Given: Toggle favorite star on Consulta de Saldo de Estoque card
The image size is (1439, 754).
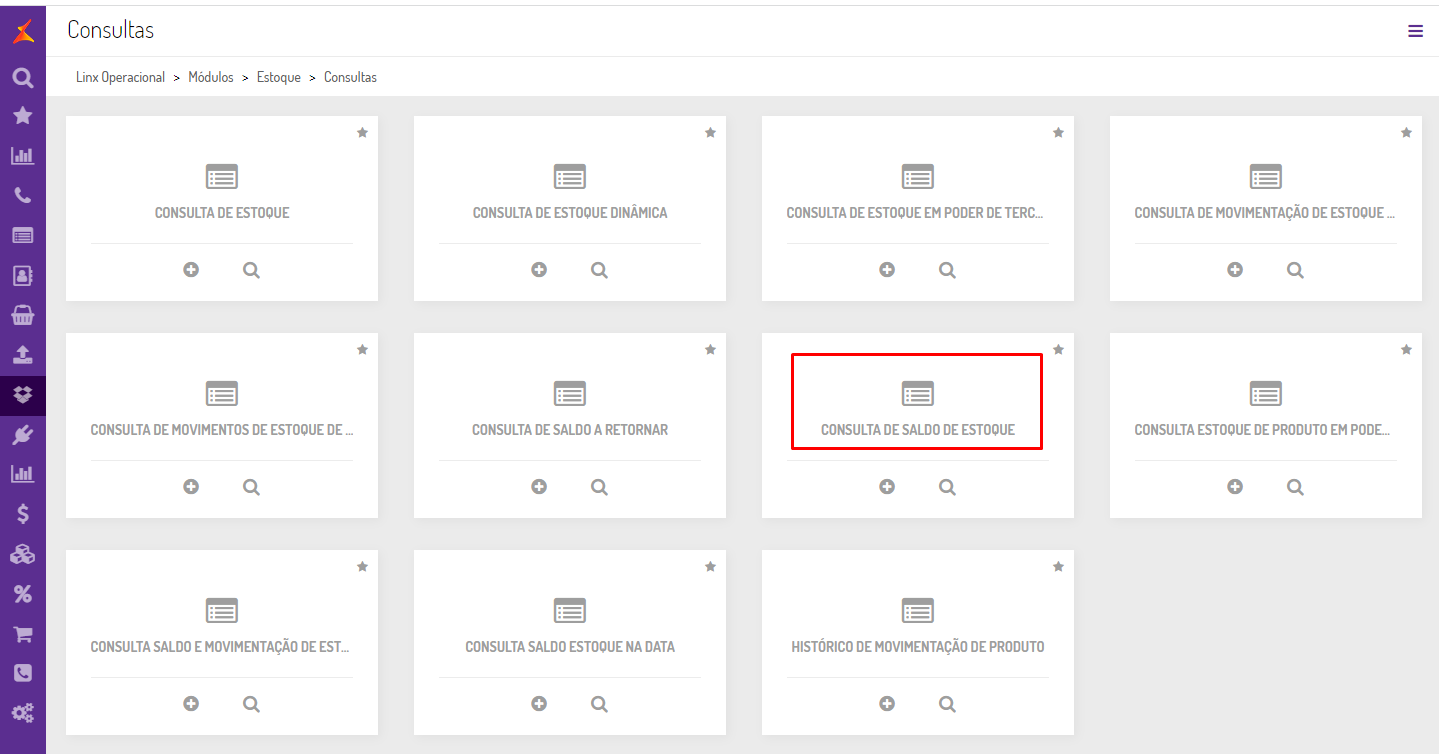Looking at the screenshot, I should coord(1058,350).
